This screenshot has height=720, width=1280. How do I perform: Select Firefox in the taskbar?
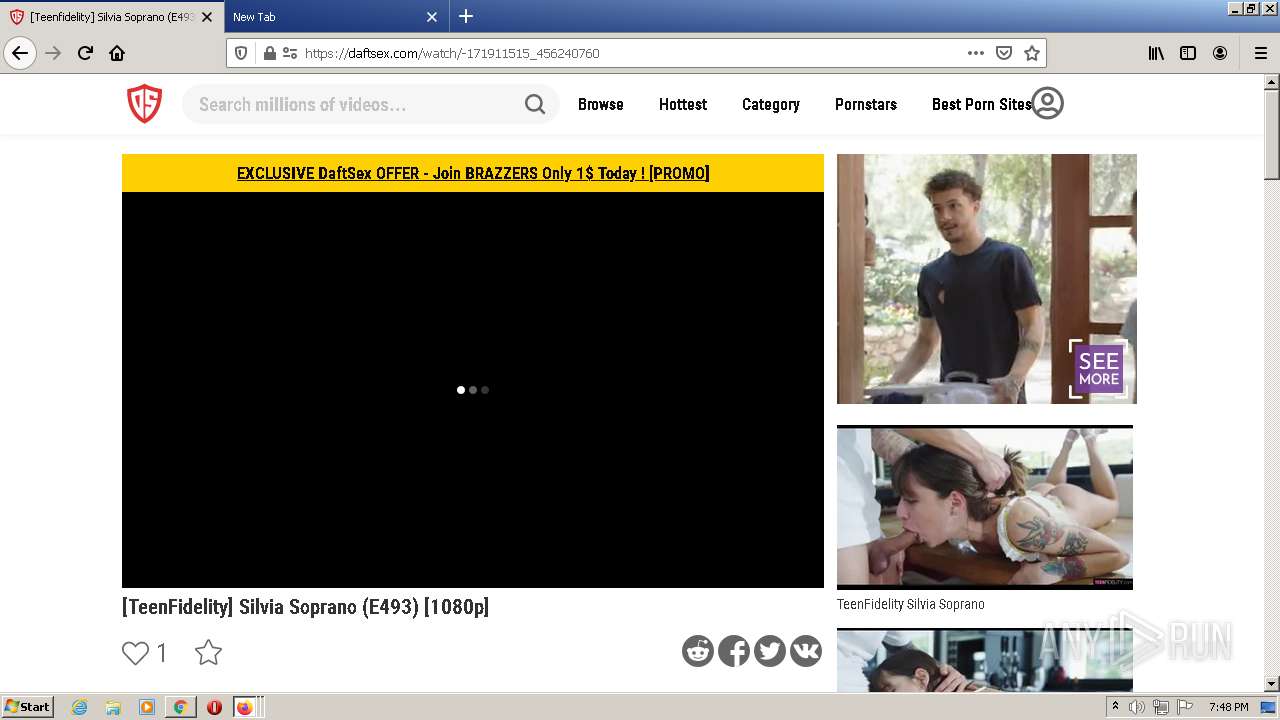(x=245, y=707)
